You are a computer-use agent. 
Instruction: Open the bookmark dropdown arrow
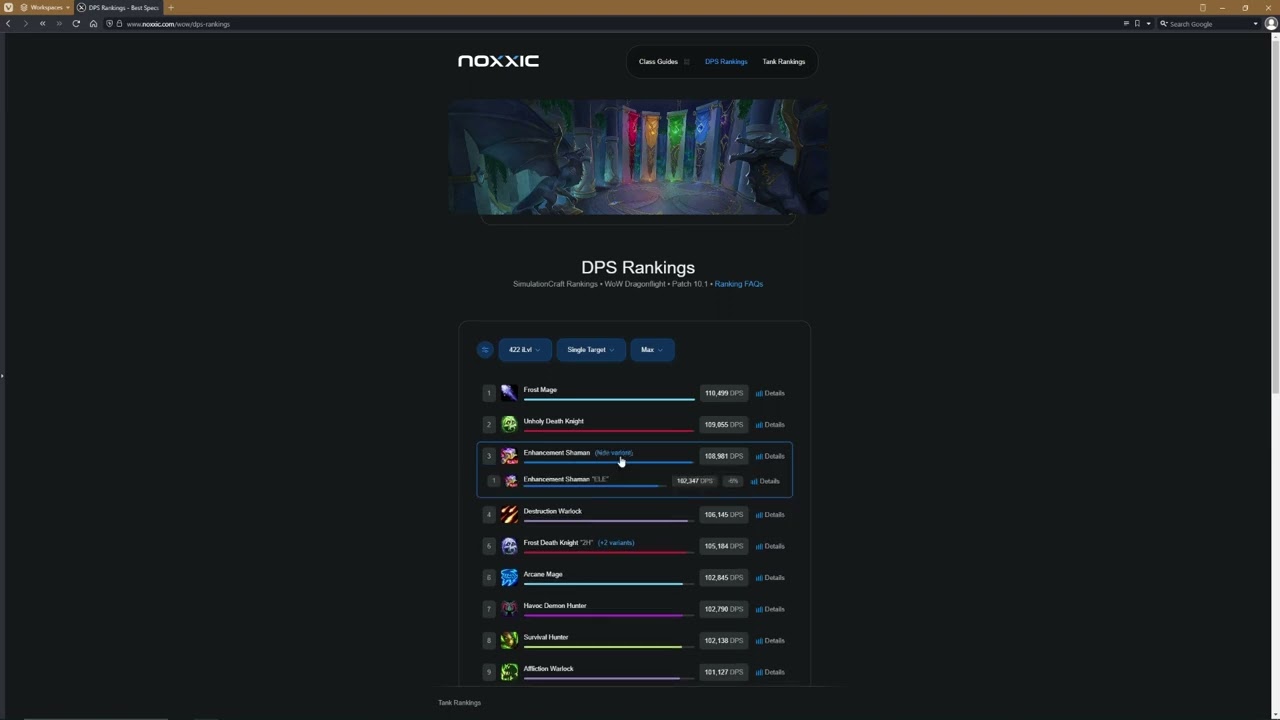[1148, 23]
